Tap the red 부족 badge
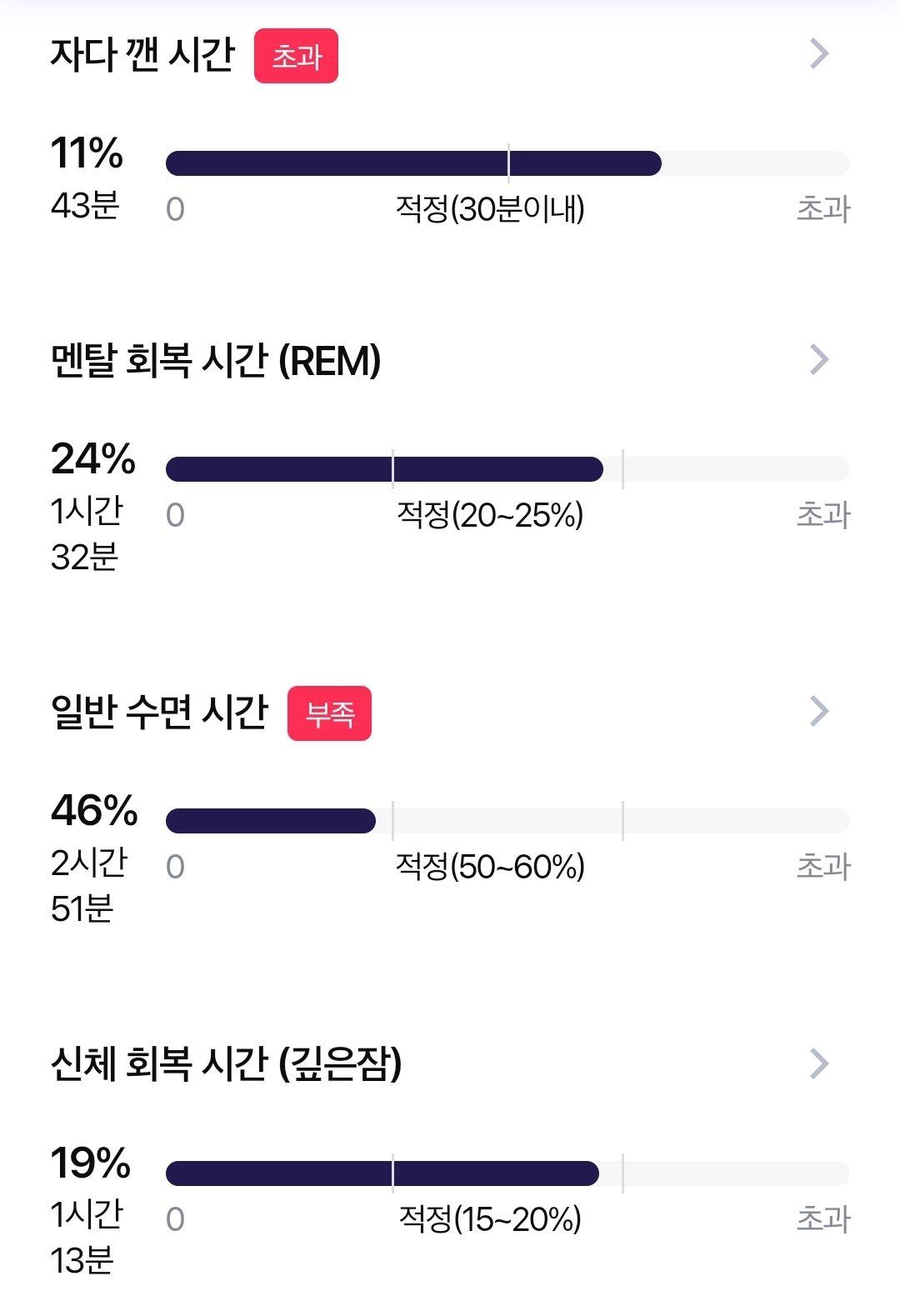 click(x=329, y=713)
